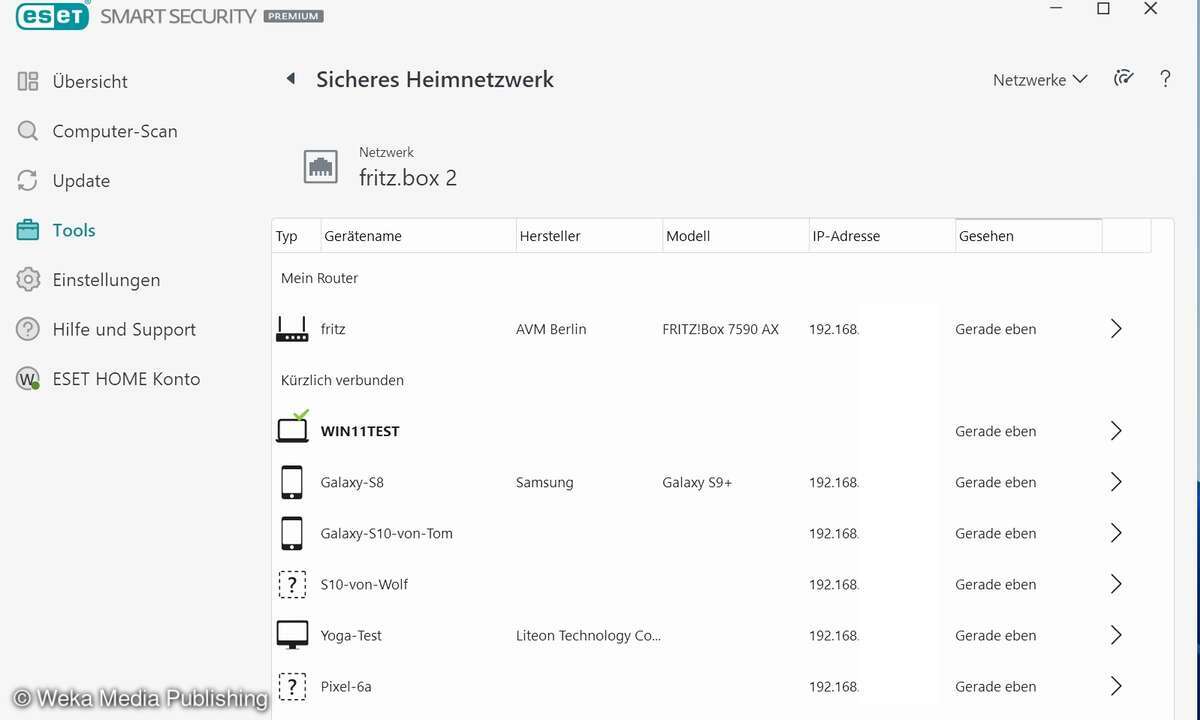This screenshot has width=1200, height=720.
Task: Click the Mein Router group heading
Action: point(319,278)
